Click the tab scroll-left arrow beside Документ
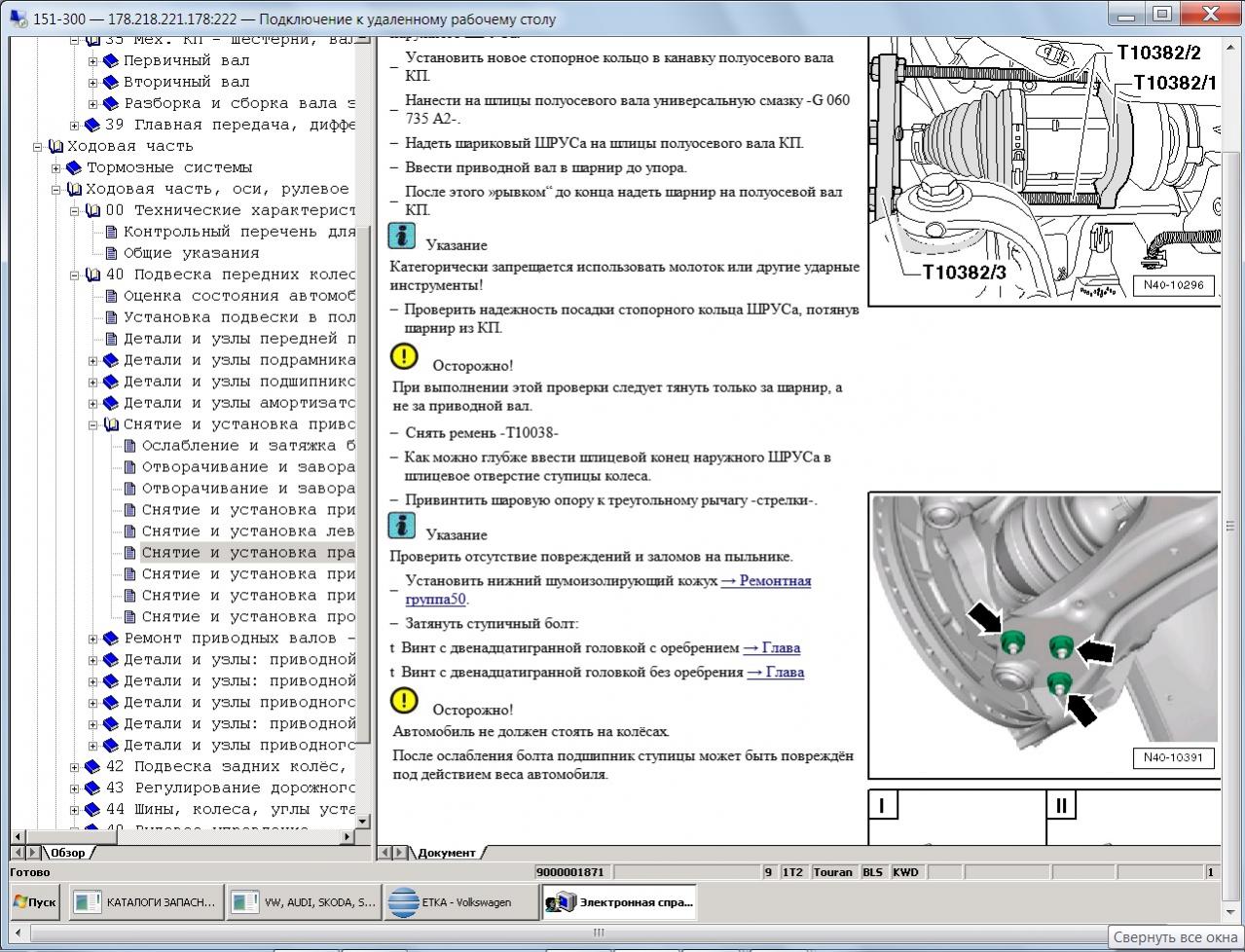This screenshot has height=952, width=1245. (385, 852)
